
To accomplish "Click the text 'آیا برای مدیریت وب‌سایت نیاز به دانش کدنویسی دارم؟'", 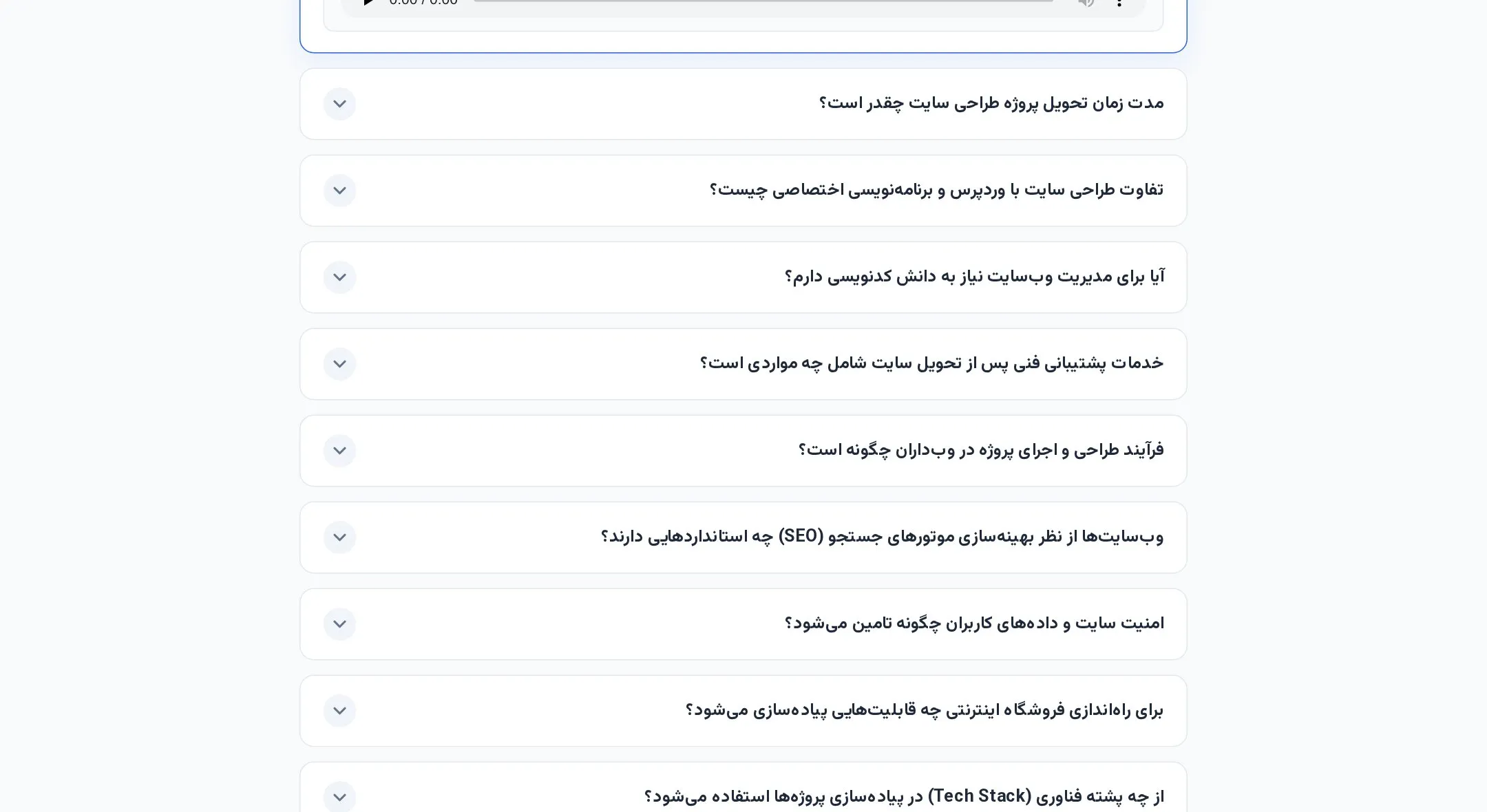I will [x=975, y=277].
